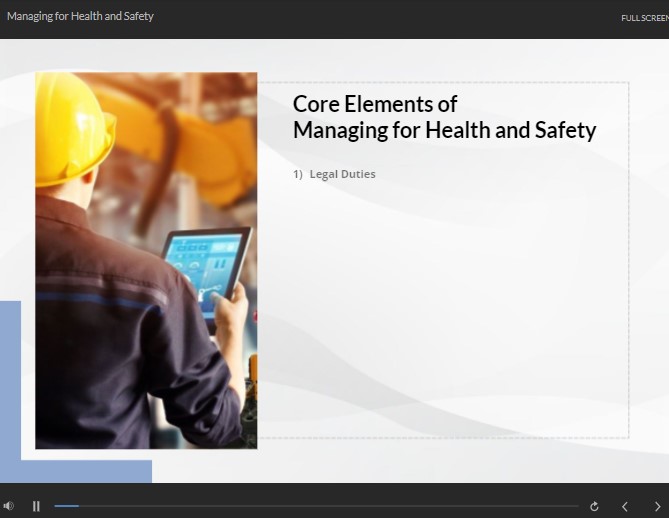Click the 'Managing for Health and Safety' course title
The image size is (669, 518).
80,16
